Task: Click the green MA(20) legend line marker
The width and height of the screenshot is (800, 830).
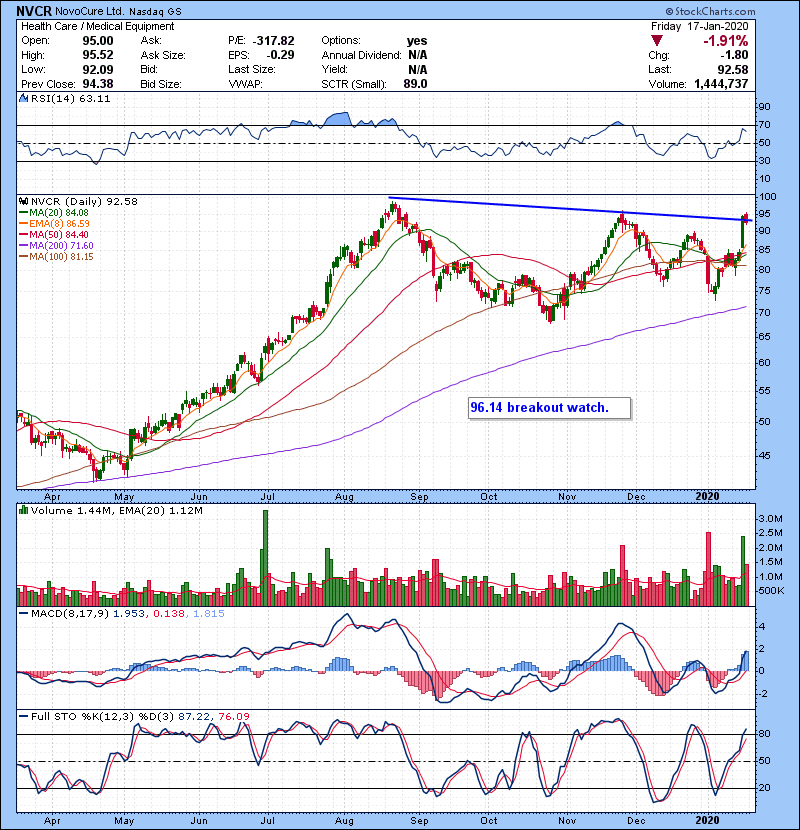Action: (23, 213)
